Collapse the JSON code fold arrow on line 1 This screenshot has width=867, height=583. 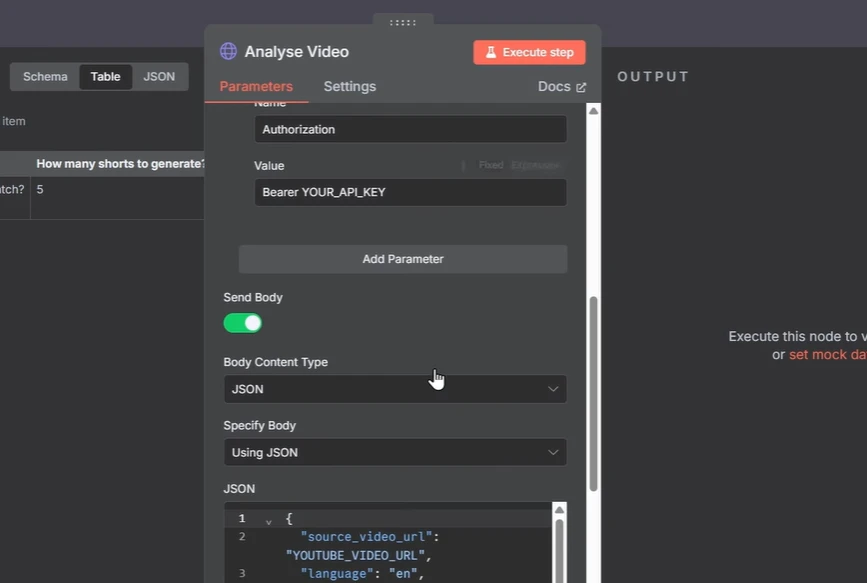pos(269,521)
